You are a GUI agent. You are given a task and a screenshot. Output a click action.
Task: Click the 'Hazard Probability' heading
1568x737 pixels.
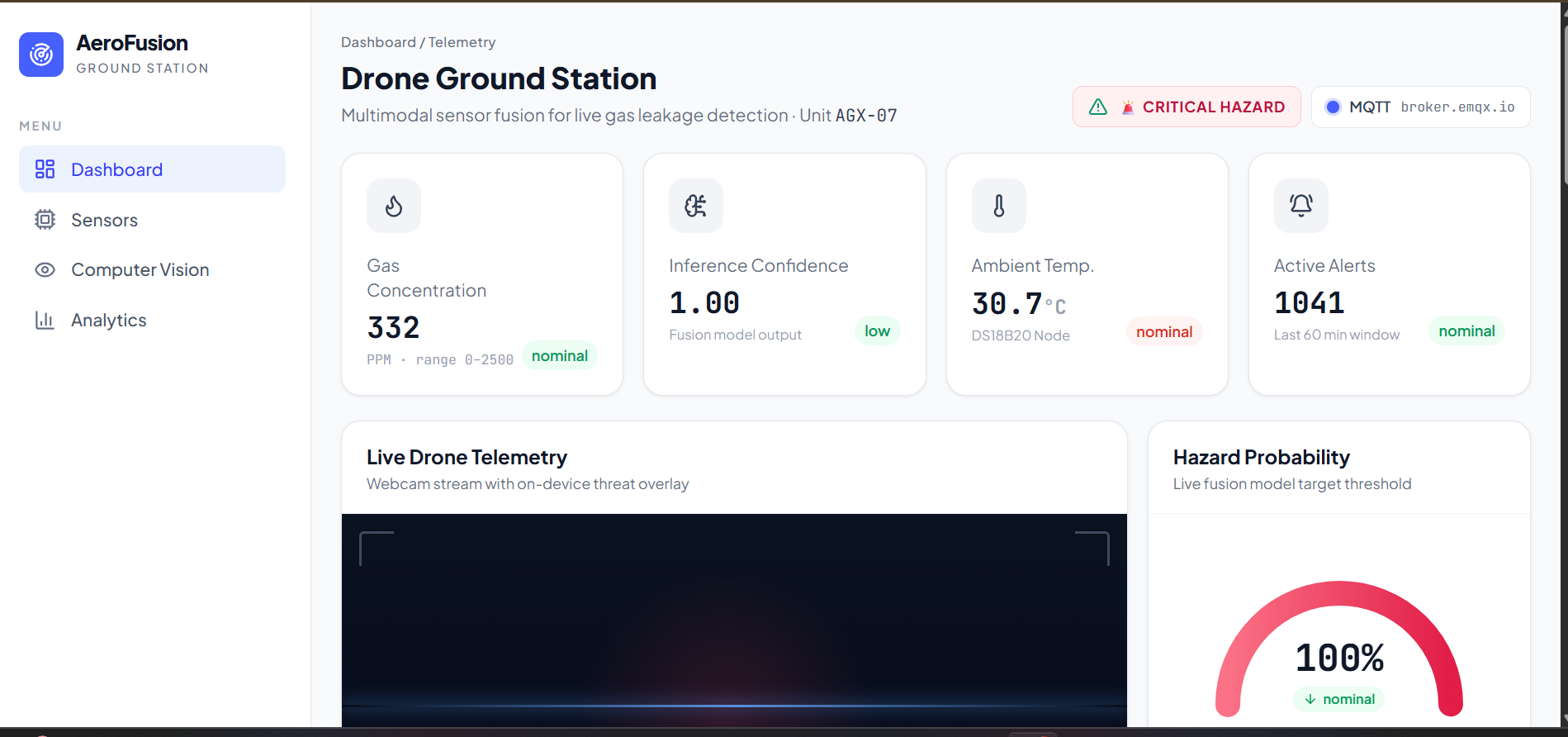pos(1262,457)
